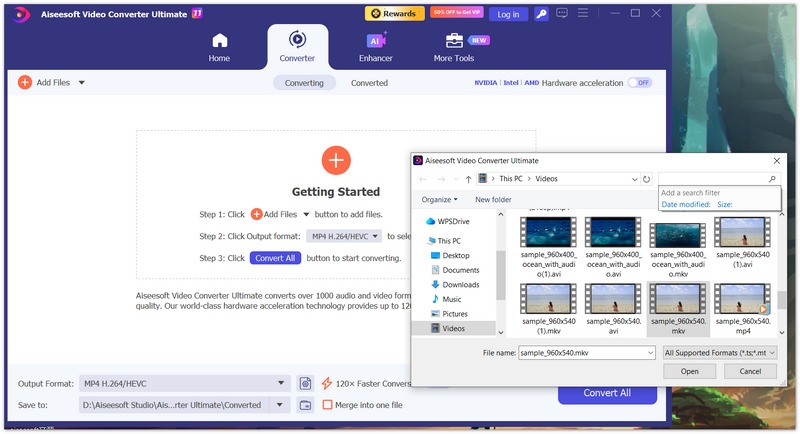
Task: Show the Converting list
Action: click(304, 83)
